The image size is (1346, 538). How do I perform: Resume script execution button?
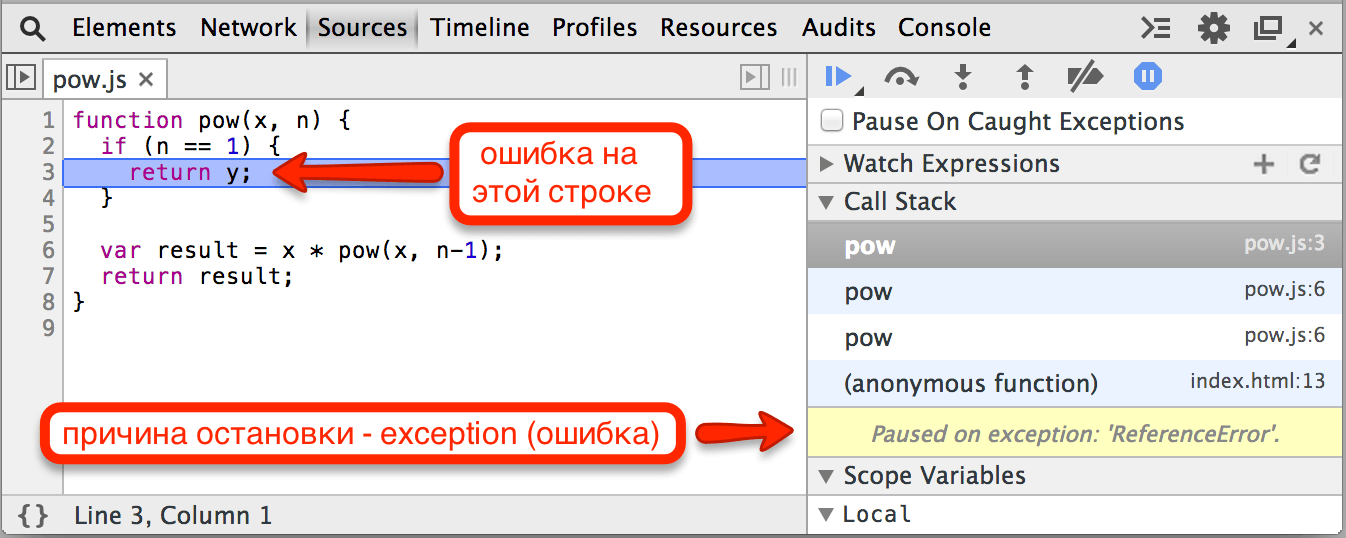[x=838, y=76]
